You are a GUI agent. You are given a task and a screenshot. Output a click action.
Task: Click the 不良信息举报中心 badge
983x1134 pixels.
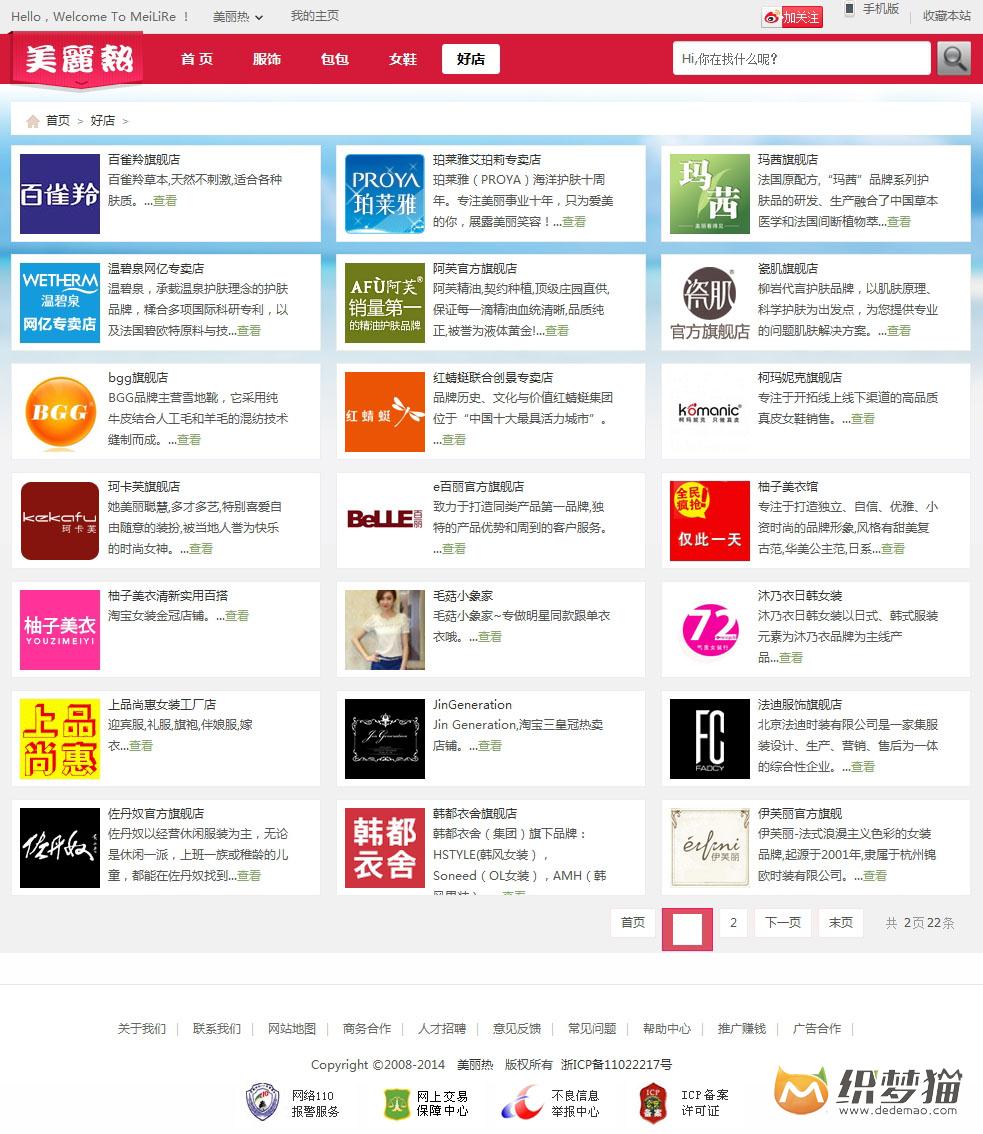(x=550, y=1103)
